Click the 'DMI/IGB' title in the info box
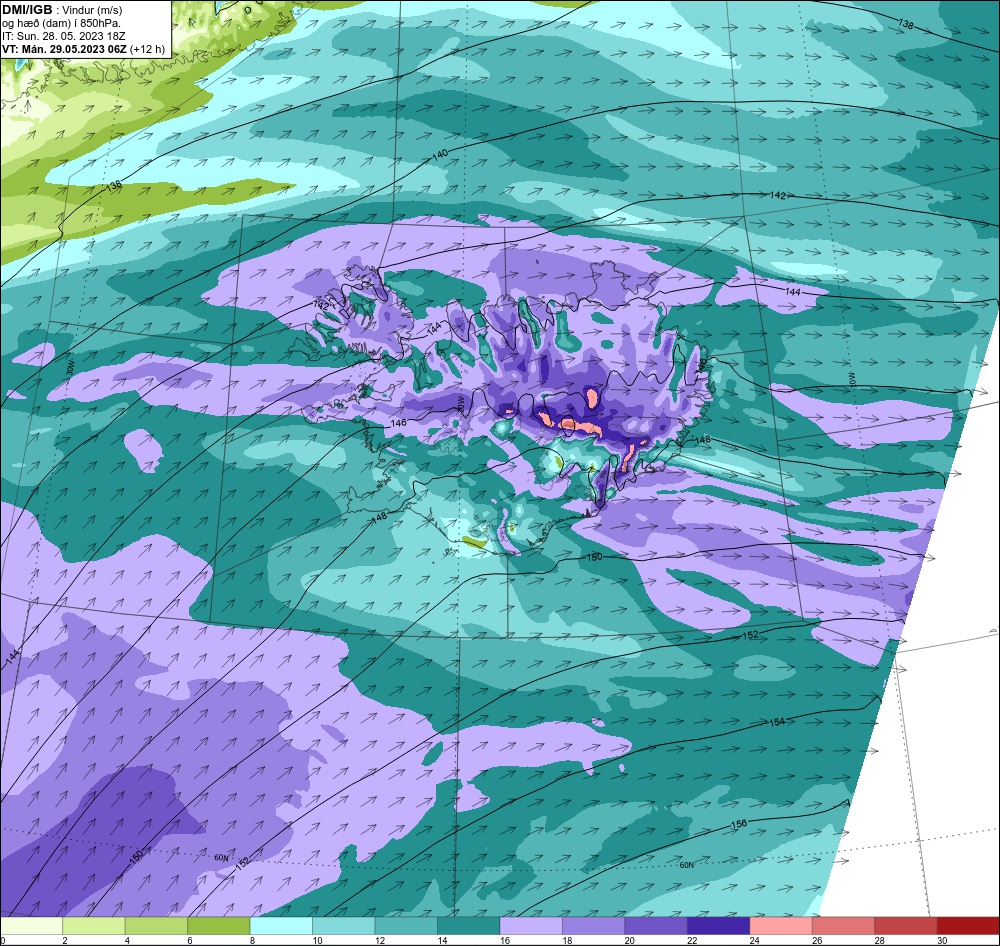 pyautogui.click(x=27, y=10)
